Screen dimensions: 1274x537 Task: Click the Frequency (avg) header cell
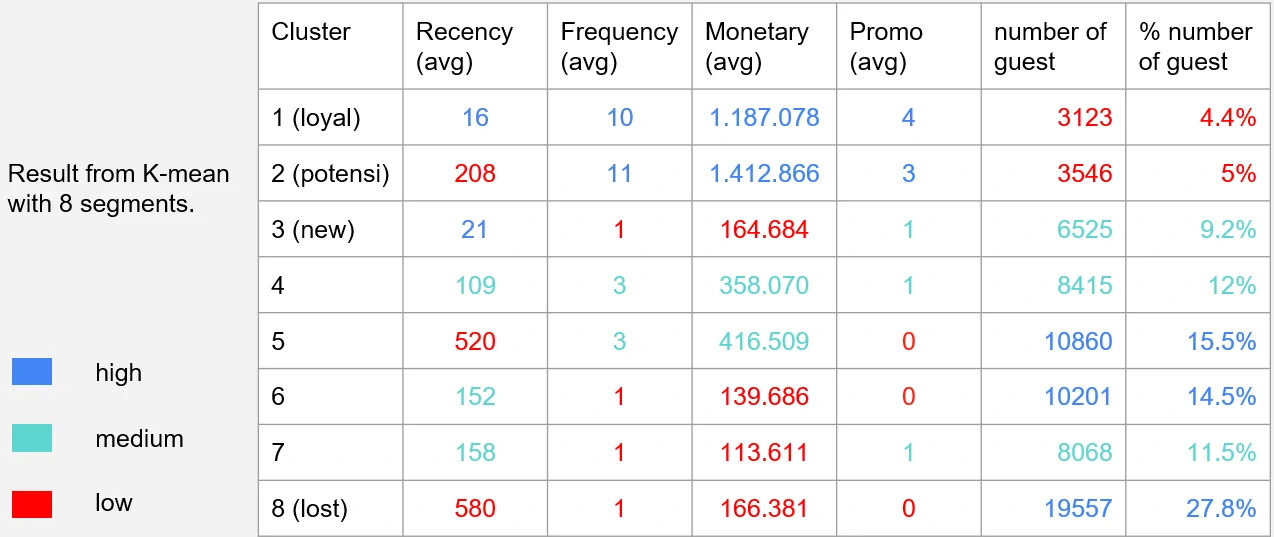tap(618, 46)
